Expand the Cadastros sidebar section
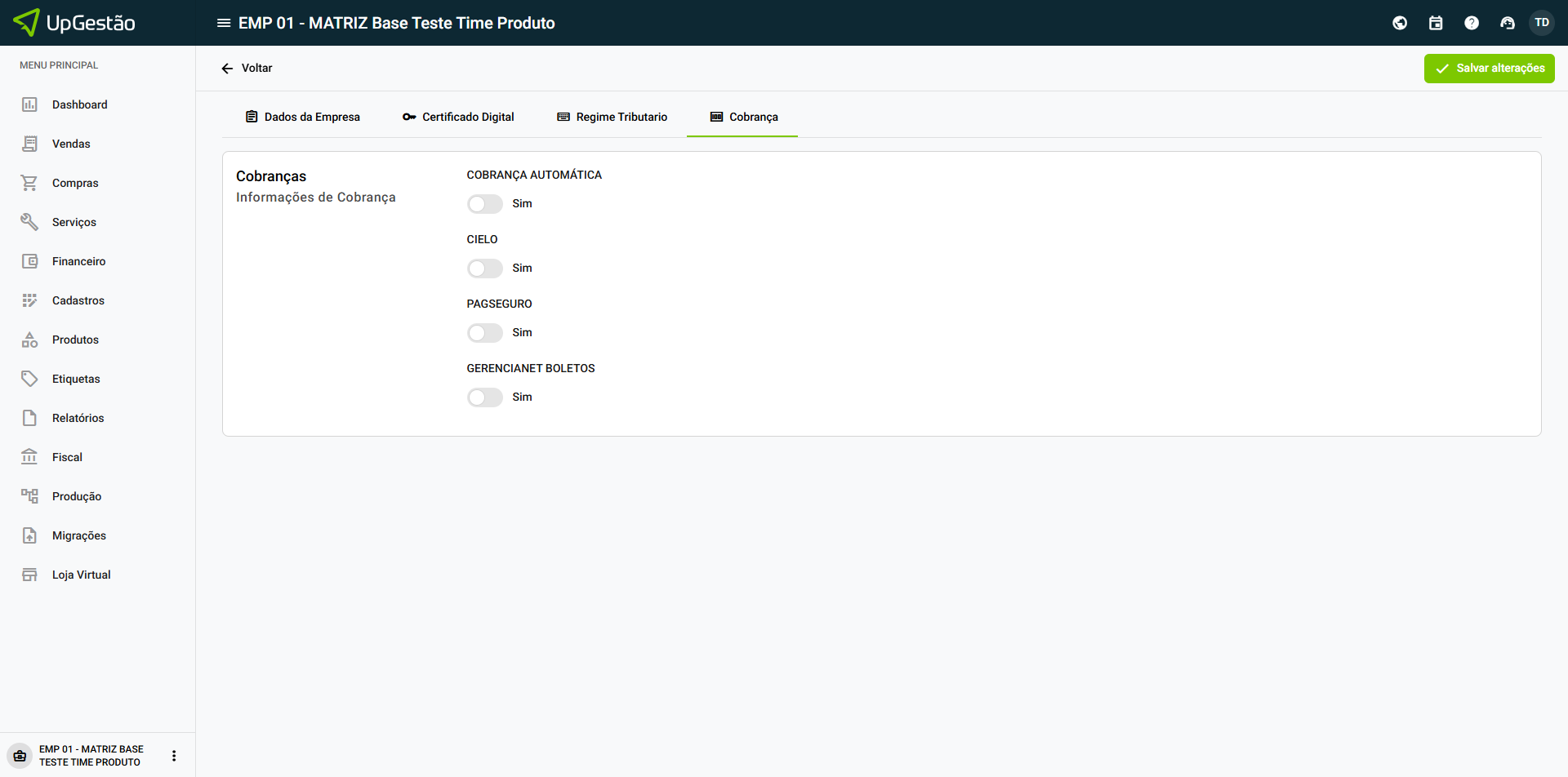Image resolution: width=1568 pixels, height=777 pixels. (x=78, y=300)
